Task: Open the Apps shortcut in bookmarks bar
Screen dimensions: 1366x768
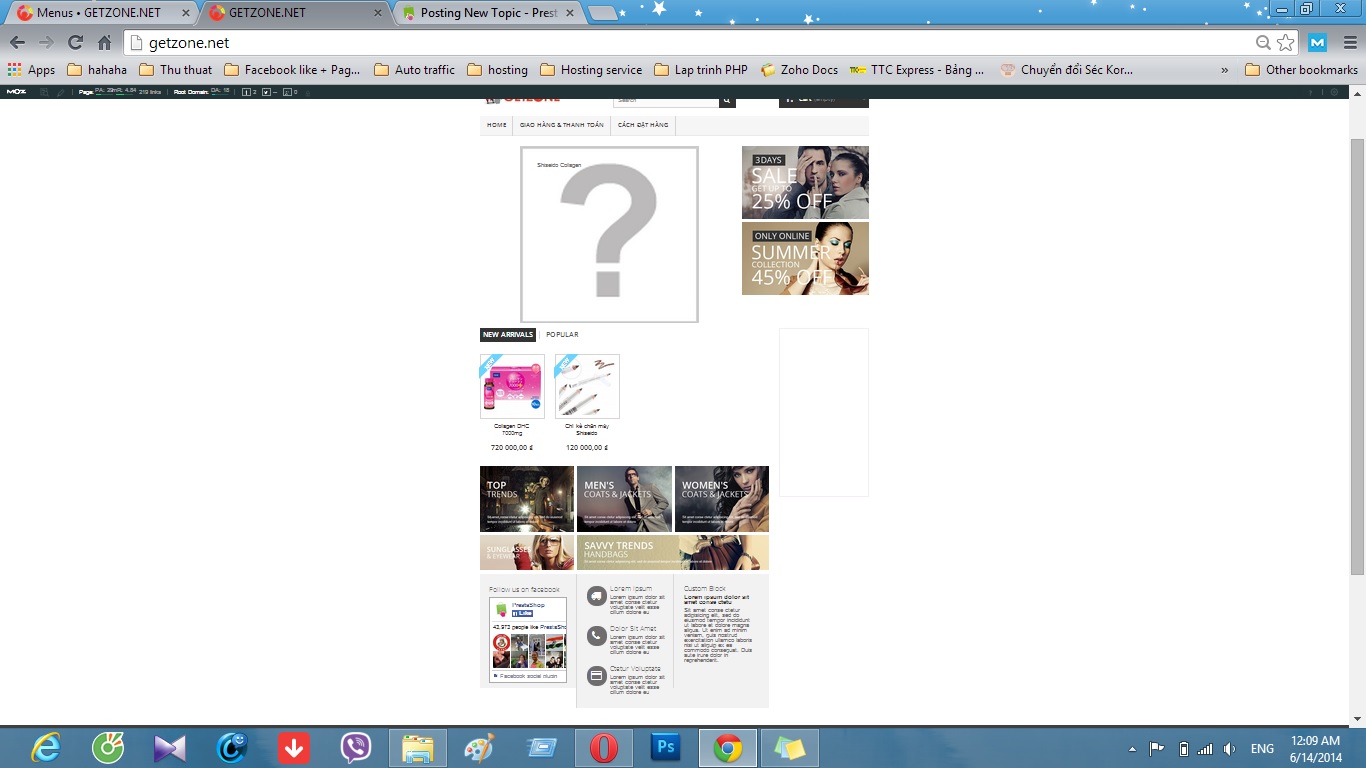Action: tap(31, 70)
